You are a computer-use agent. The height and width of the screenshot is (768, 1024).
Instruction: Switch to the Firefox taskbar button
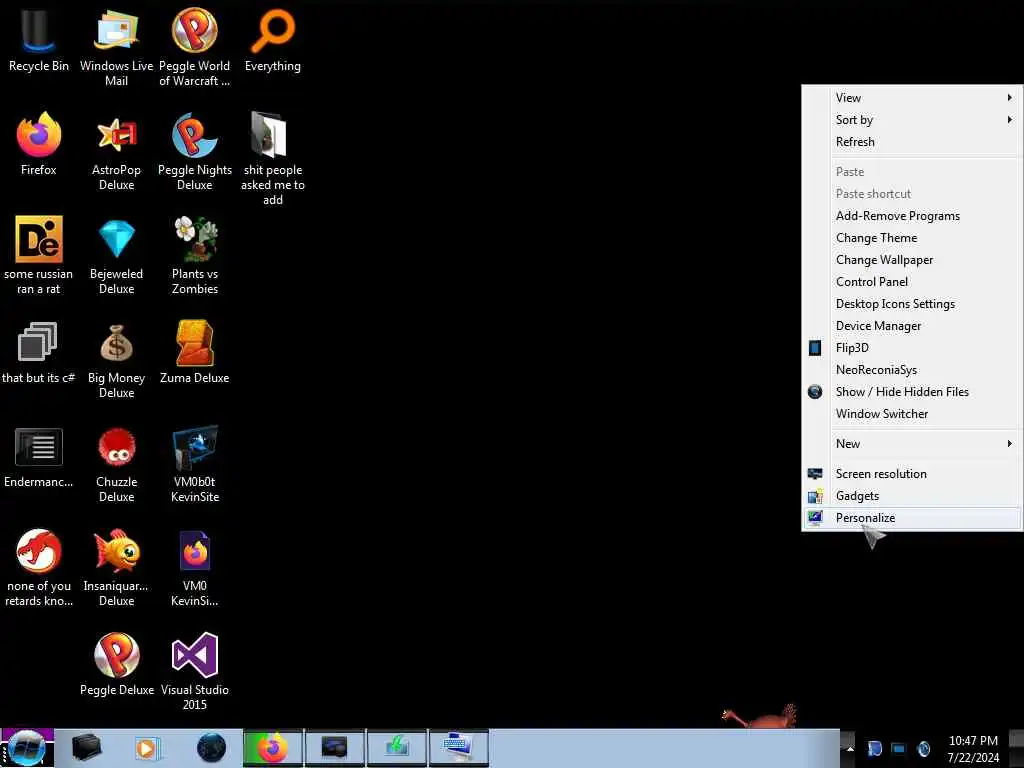pos(272,748)
